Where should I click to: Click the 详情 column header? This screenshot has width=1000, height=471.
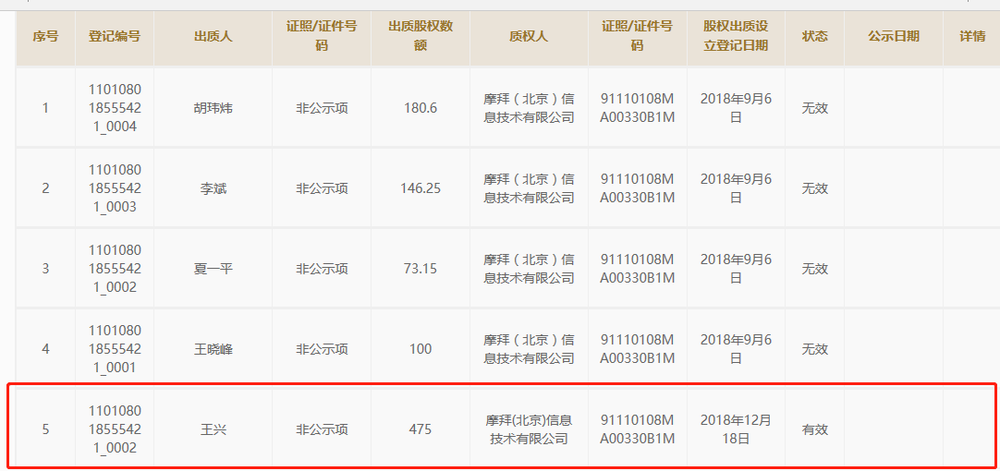[x=972, y=36]
